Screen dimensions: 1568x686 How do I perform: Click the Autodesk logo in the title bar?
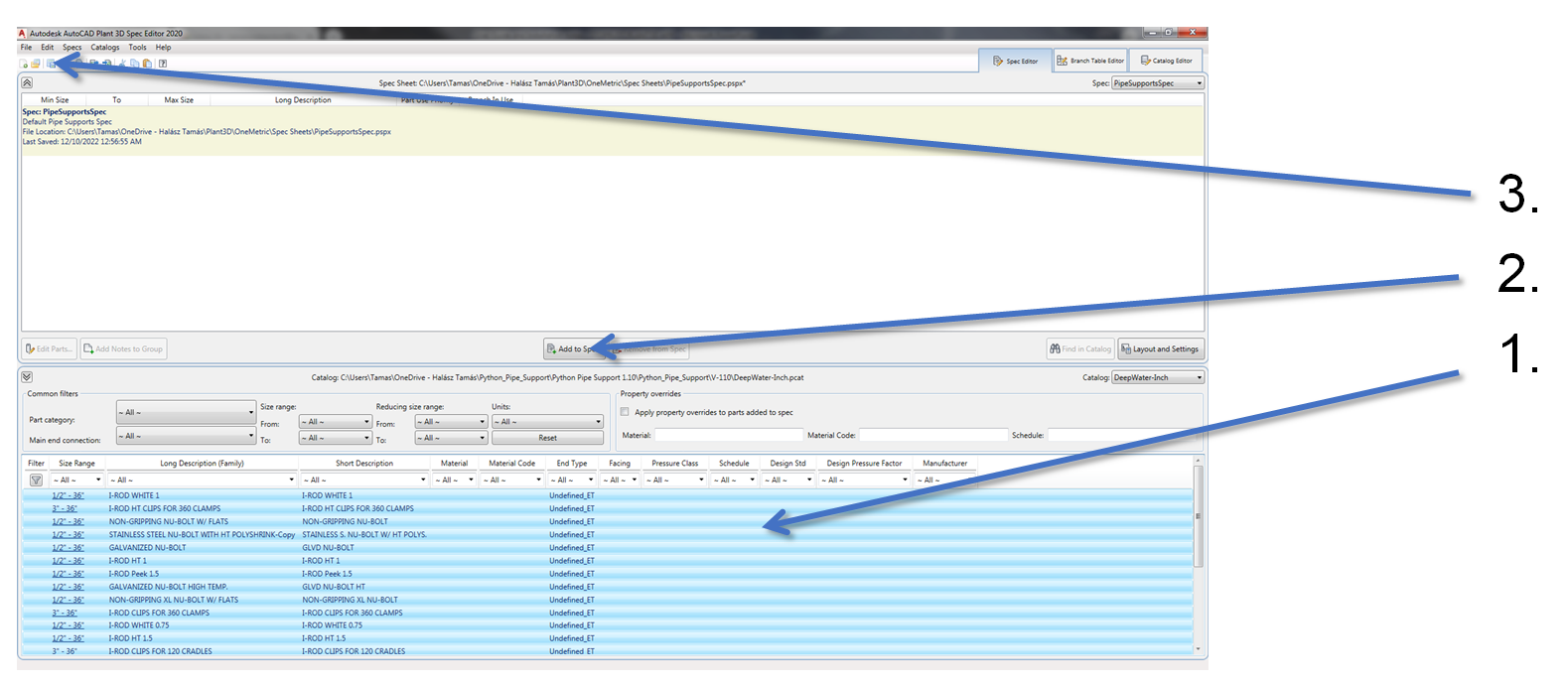pyautogui.click(x=22, y=33)
